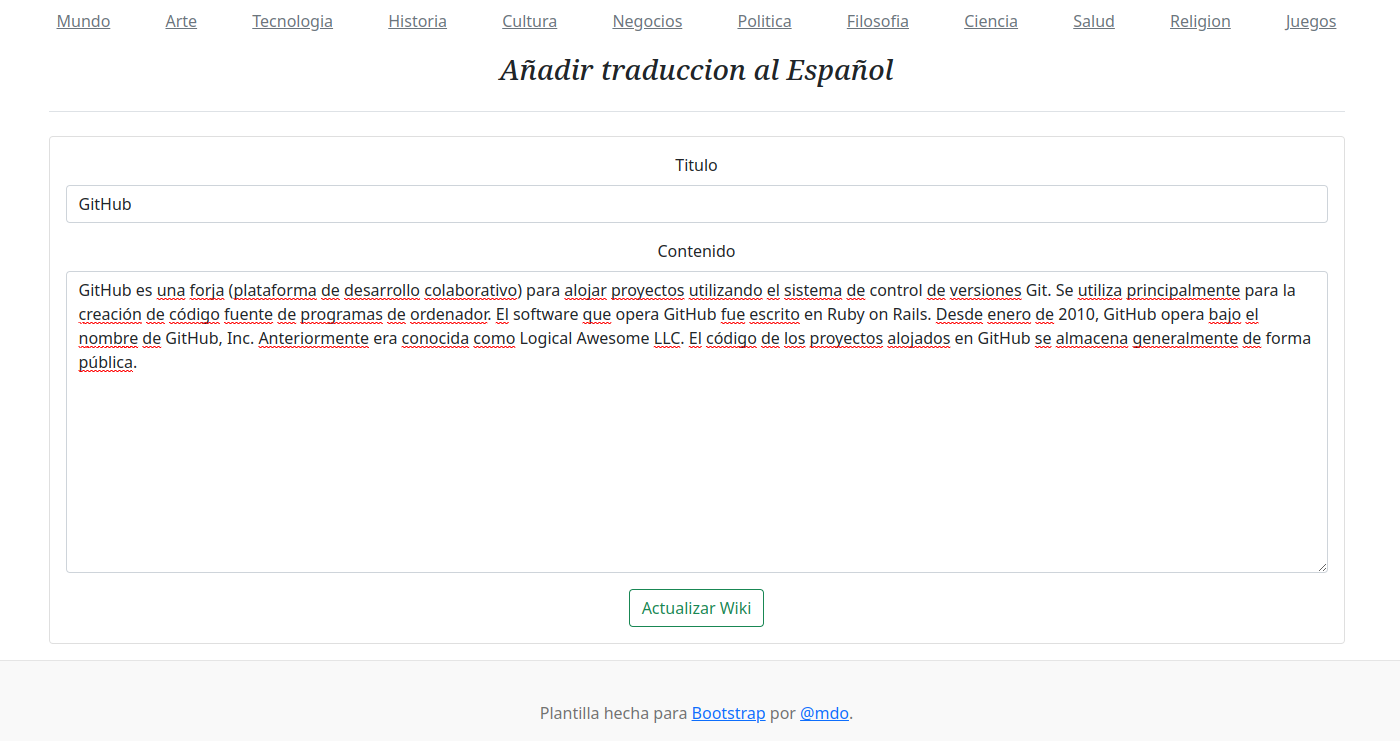Go to the Negocios category

click(x=647, y=21)
